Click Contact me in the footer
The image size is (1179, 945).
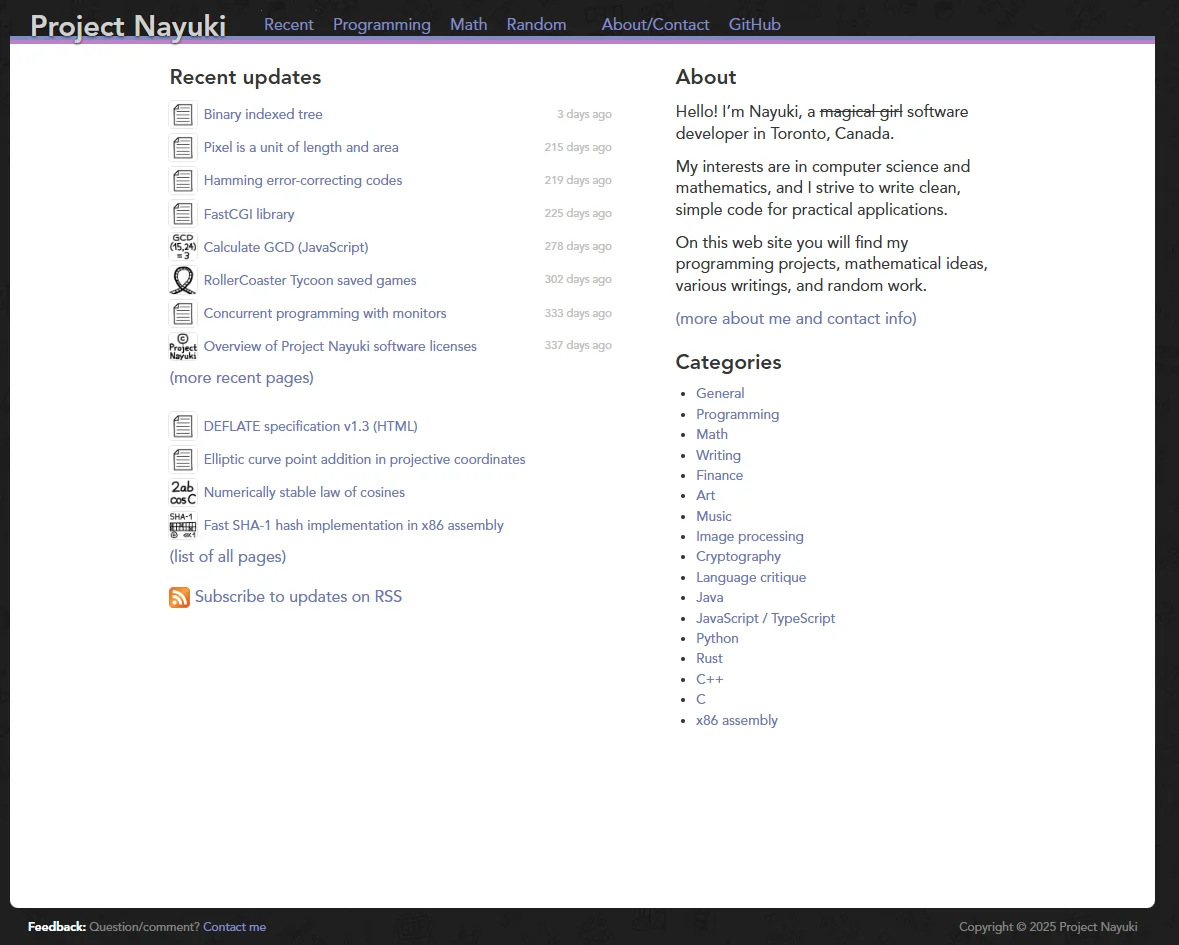click(x=234, y=927)
